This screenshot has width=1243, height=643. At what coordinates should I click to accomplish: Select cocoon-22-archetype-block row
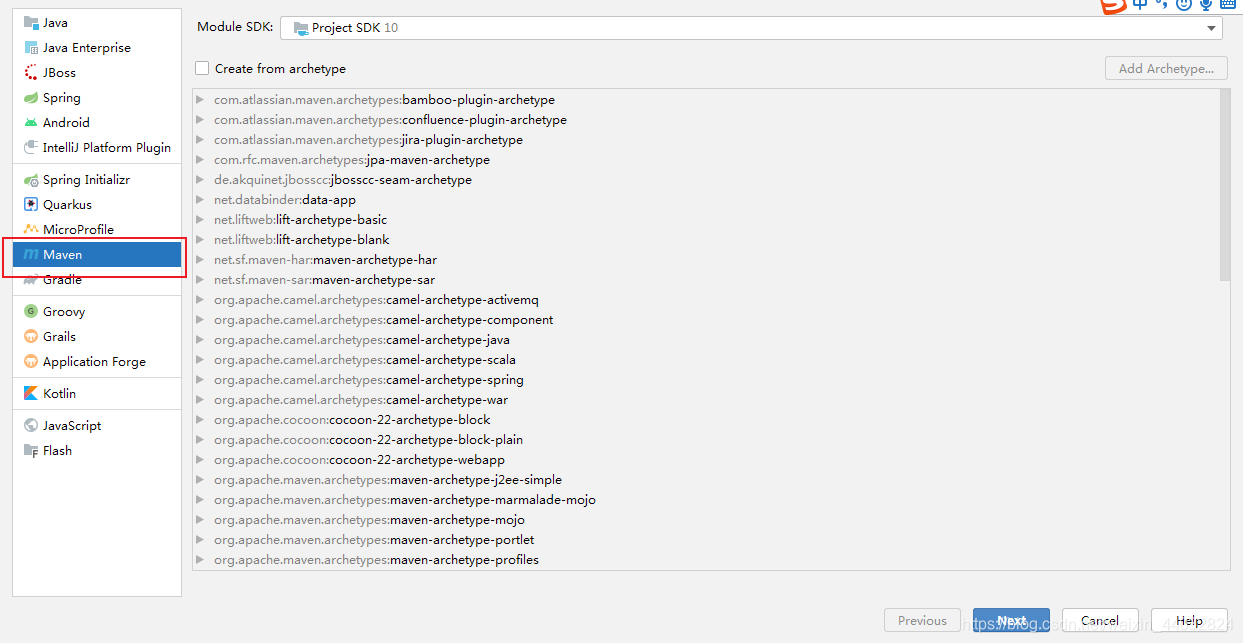pyautogui.click(x=706, y=420)
